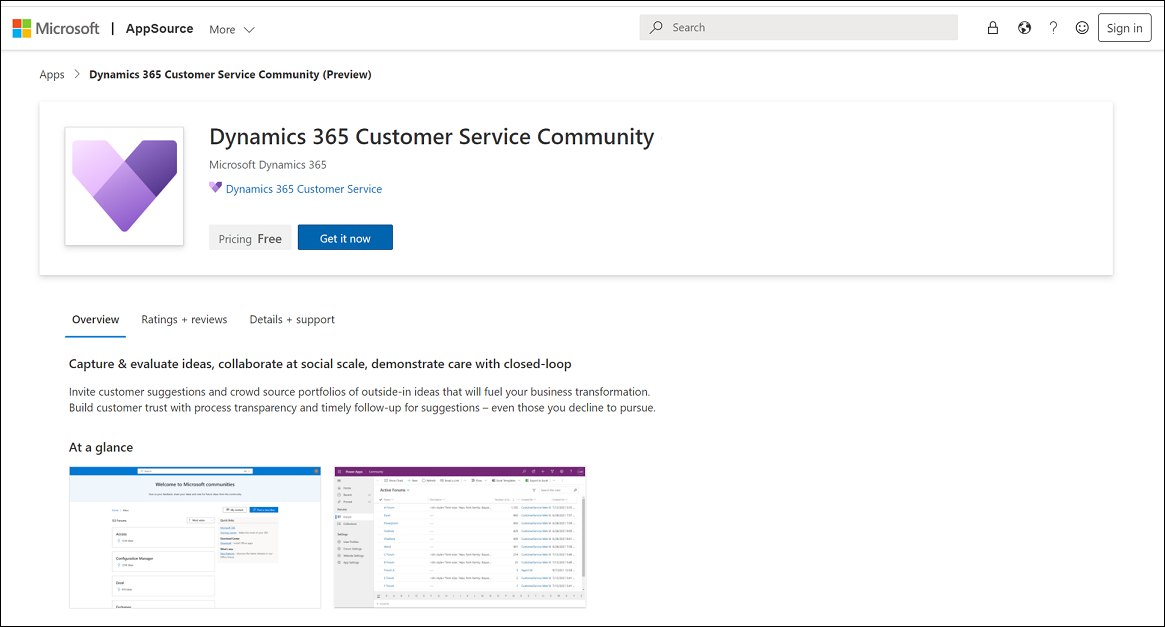Click the search magnifier icon
This screenshot has width=1165, height=627.
(x=656, y=27)
